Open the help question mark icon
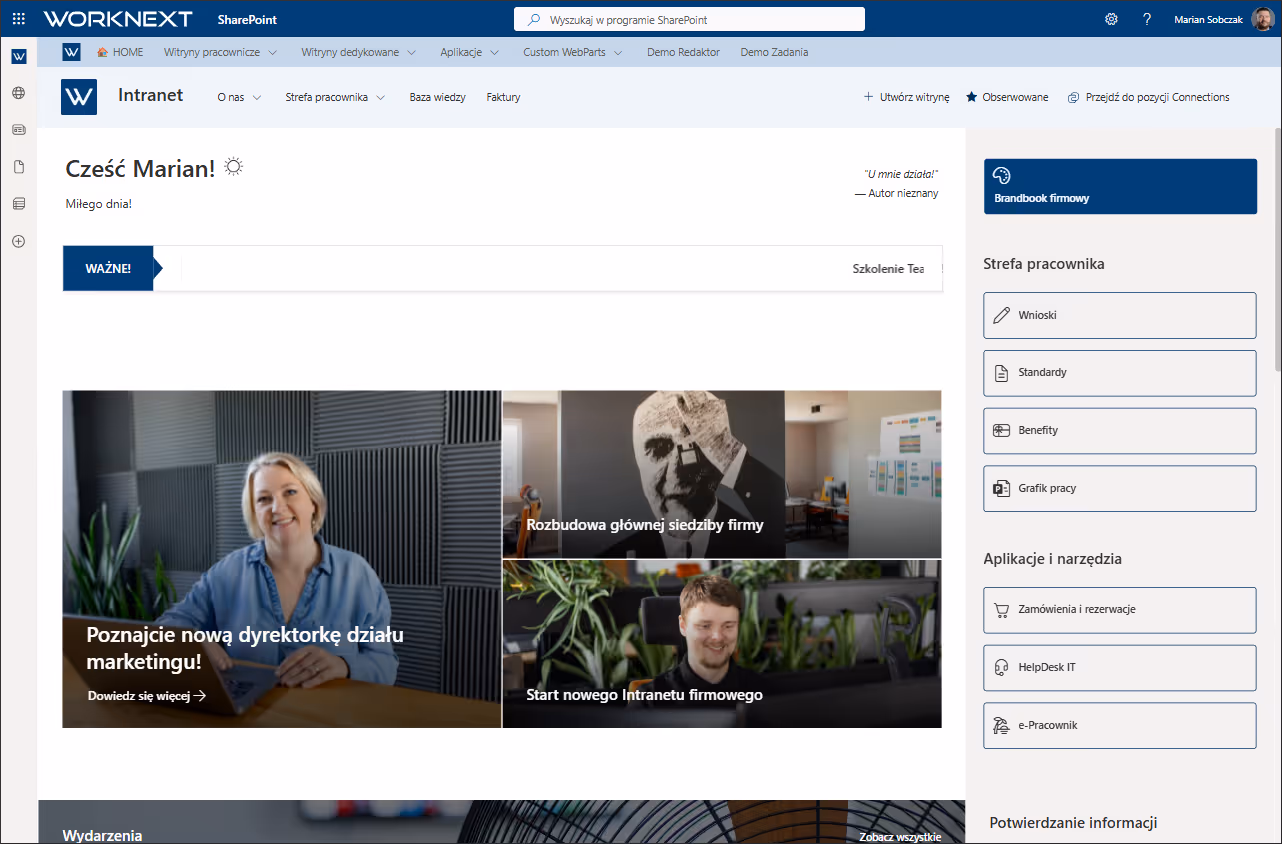The image size is (1282, 844). [1147, 19]
